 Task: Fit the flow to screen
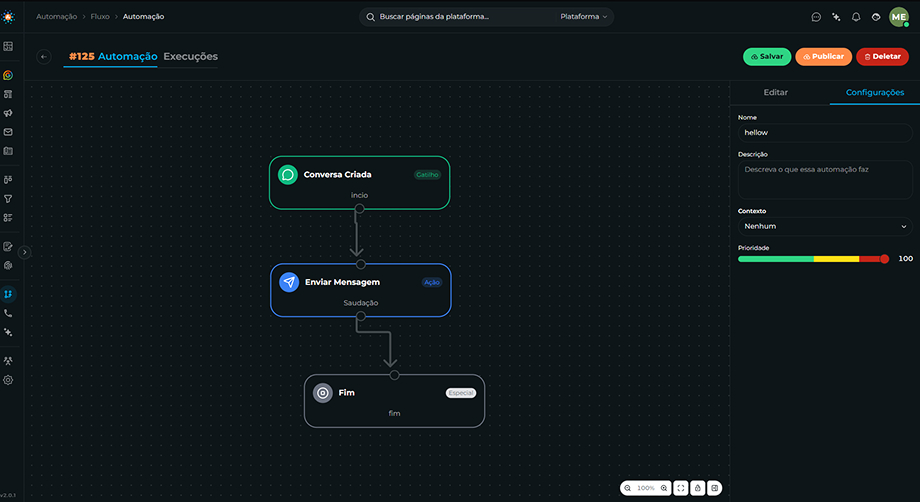pos(681,488)
